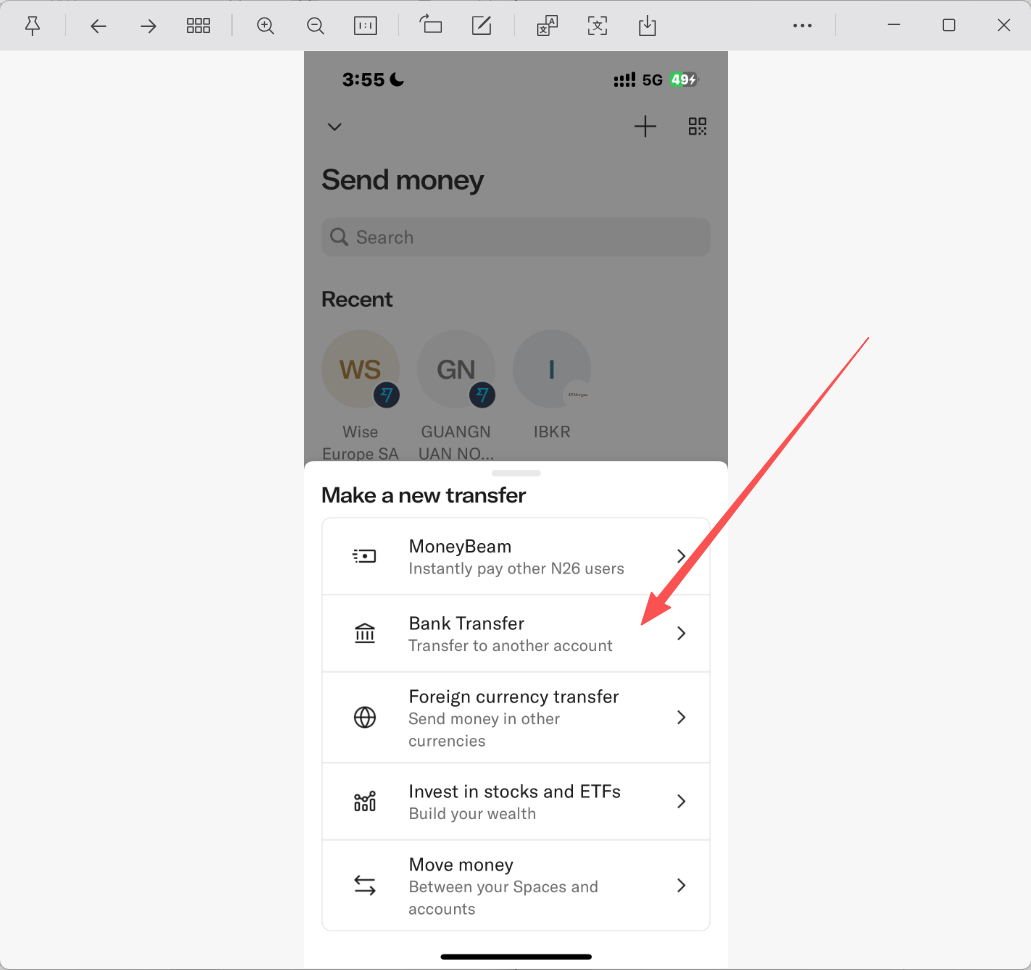Select MoneyBeam transfer option
The width and height of the screenshot is (1031, 970).
coord(516,556)
